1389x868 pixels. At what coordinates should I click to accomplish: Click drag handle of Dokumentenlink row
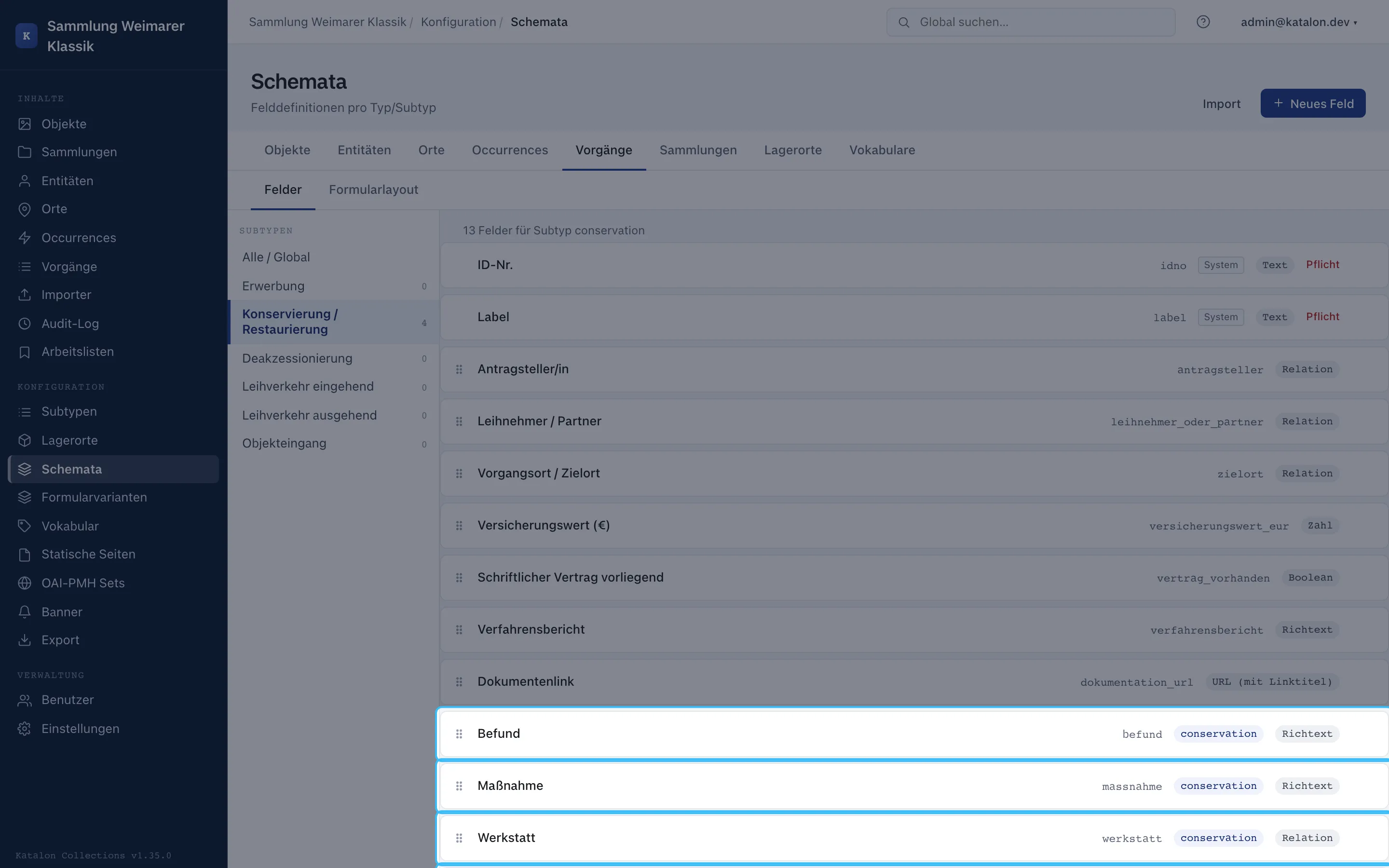(459, 682)
